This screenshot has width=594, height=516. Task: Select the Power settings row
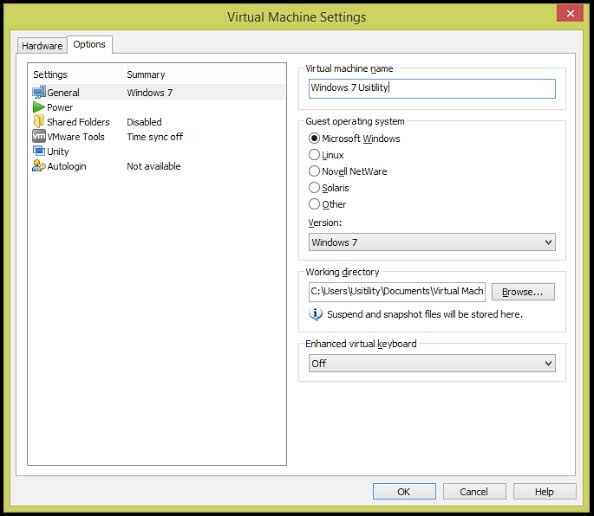(x=157, y=107)
